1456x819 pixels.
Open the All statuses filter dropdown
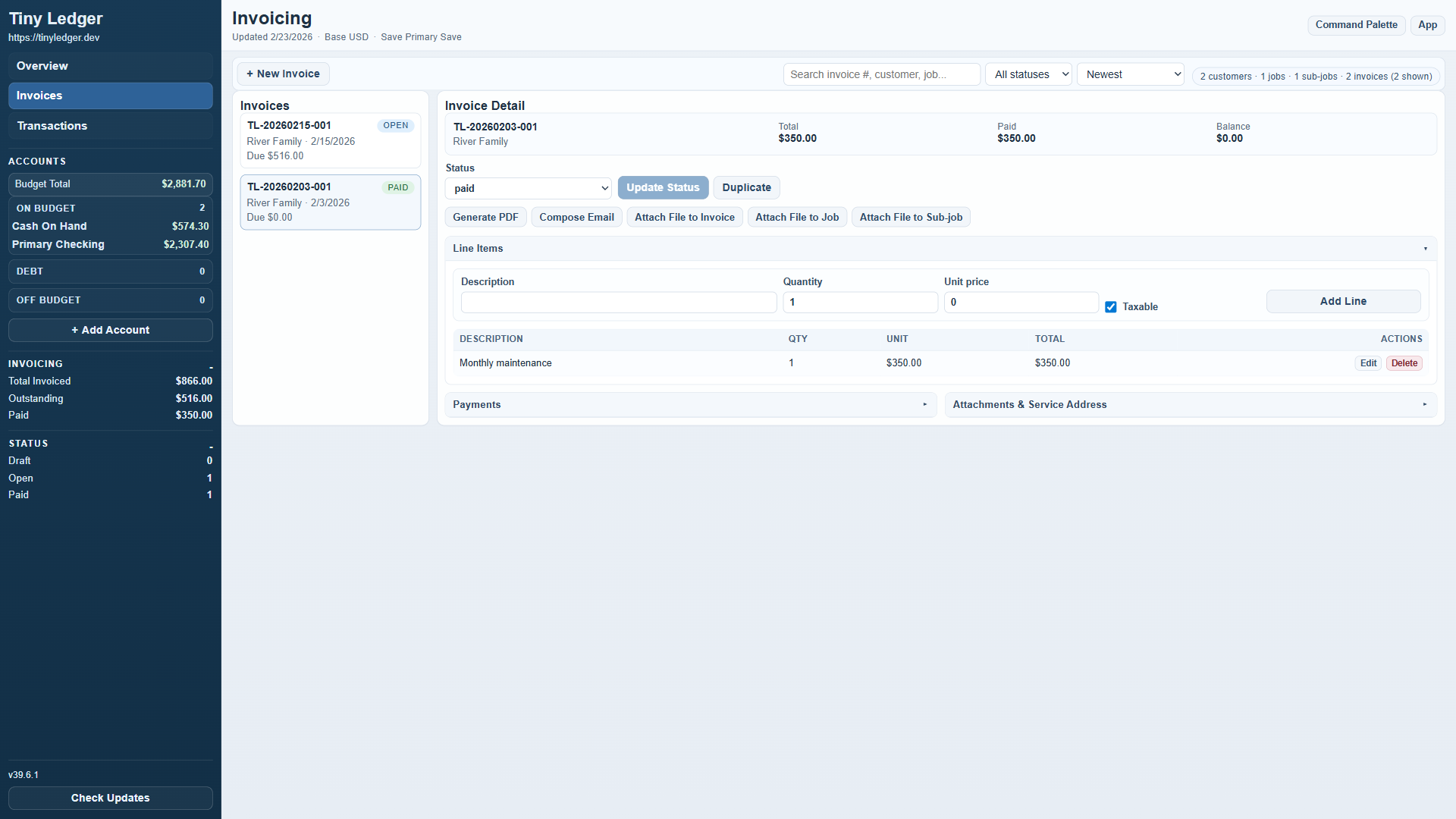click(1028, 74)
